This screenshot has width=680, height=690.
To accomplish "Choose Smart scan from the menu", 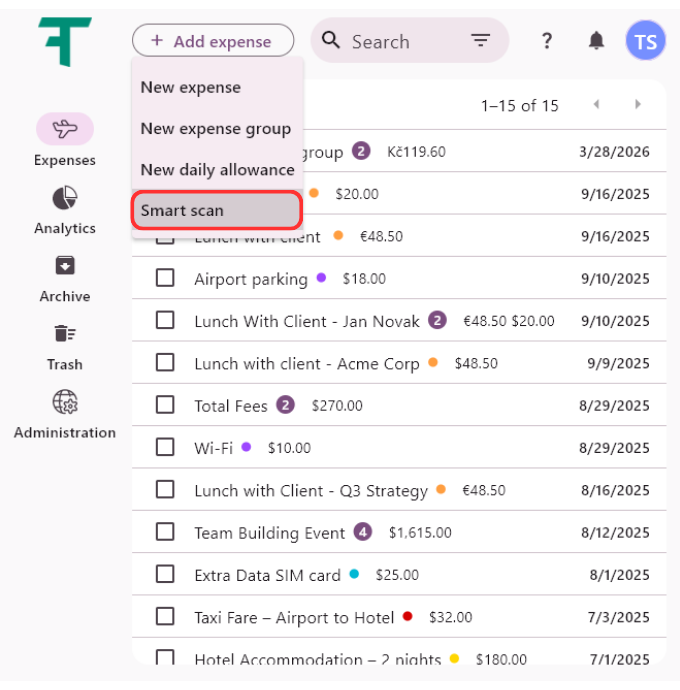I will tap(216, 210).
